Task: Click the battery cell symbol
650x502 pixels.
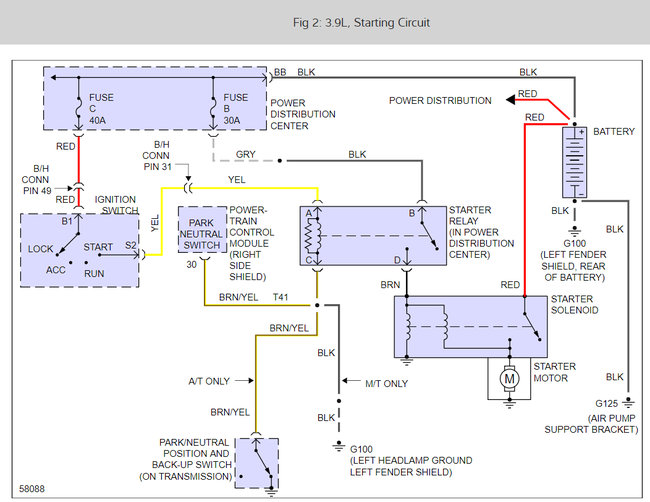Action: click(x=574, y=162)
